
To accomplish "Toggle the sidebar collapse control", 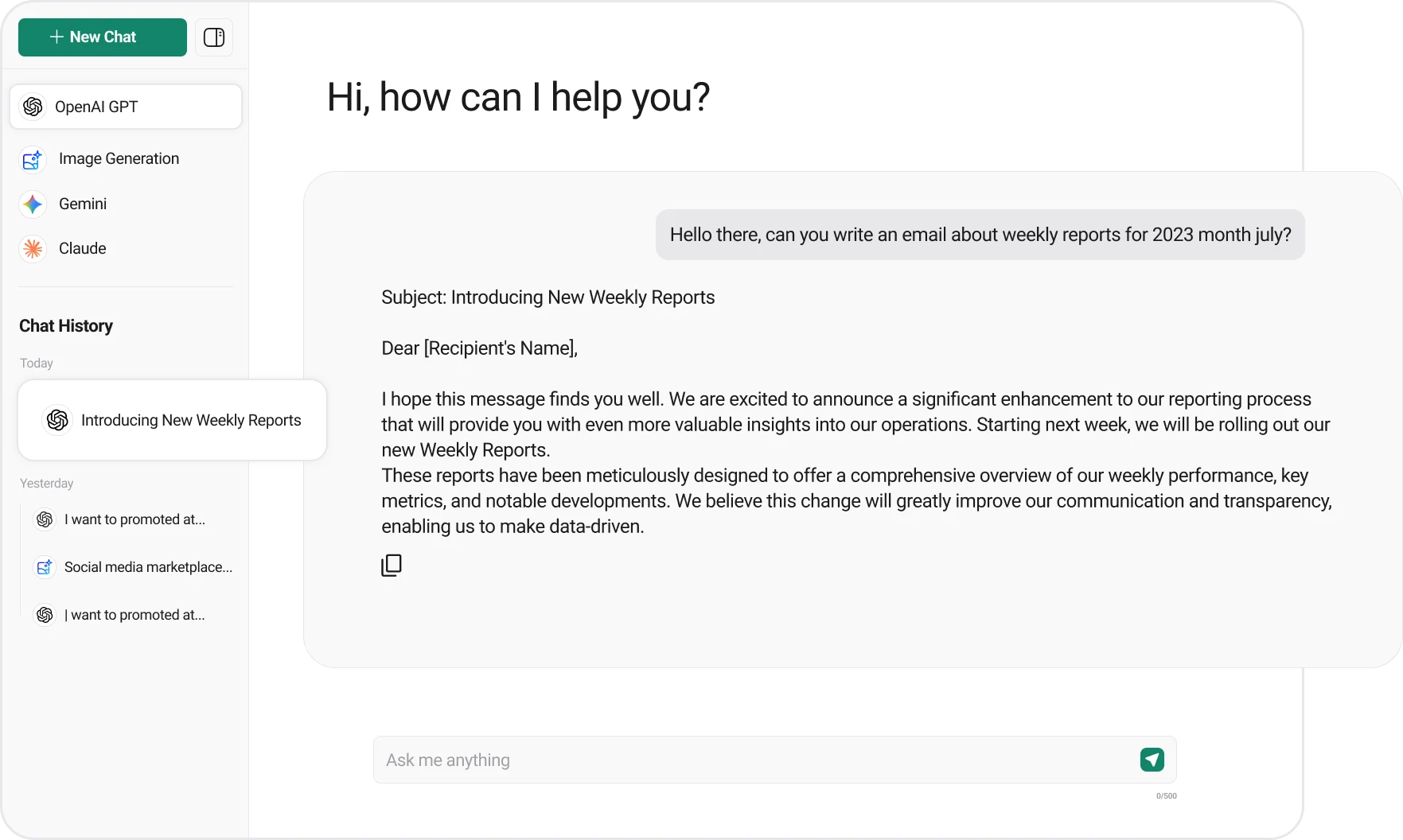I will pyautogui.click(x=213, y=37).
